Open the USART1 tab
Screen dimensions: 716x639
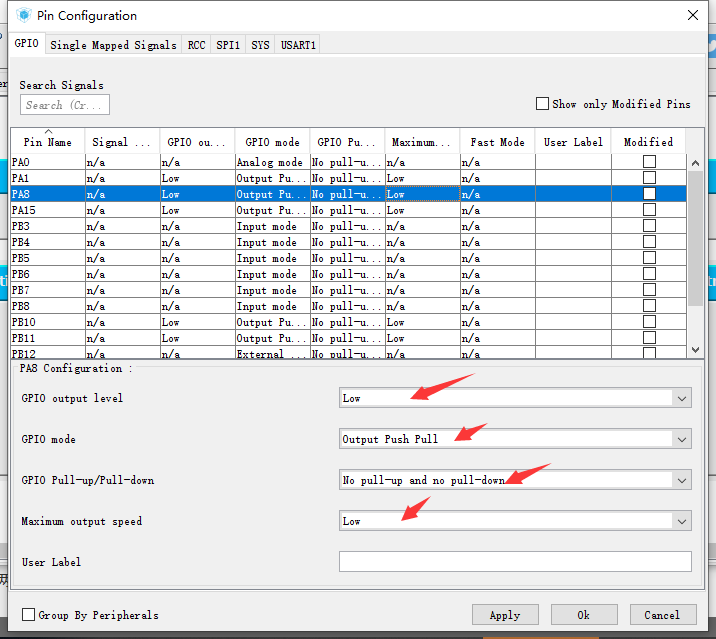pos(298,45)
